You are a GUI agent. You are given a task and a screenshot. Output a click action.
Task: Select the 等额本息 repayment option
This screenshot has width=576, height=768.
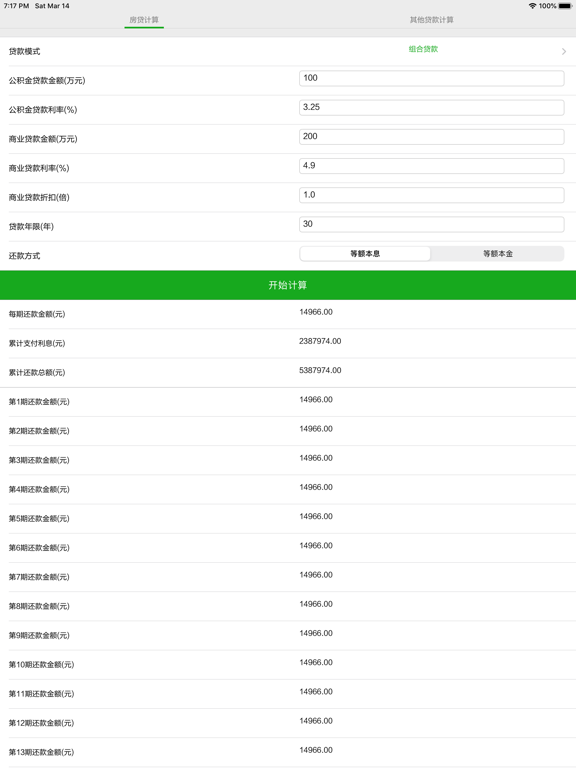tap(365, 254)
